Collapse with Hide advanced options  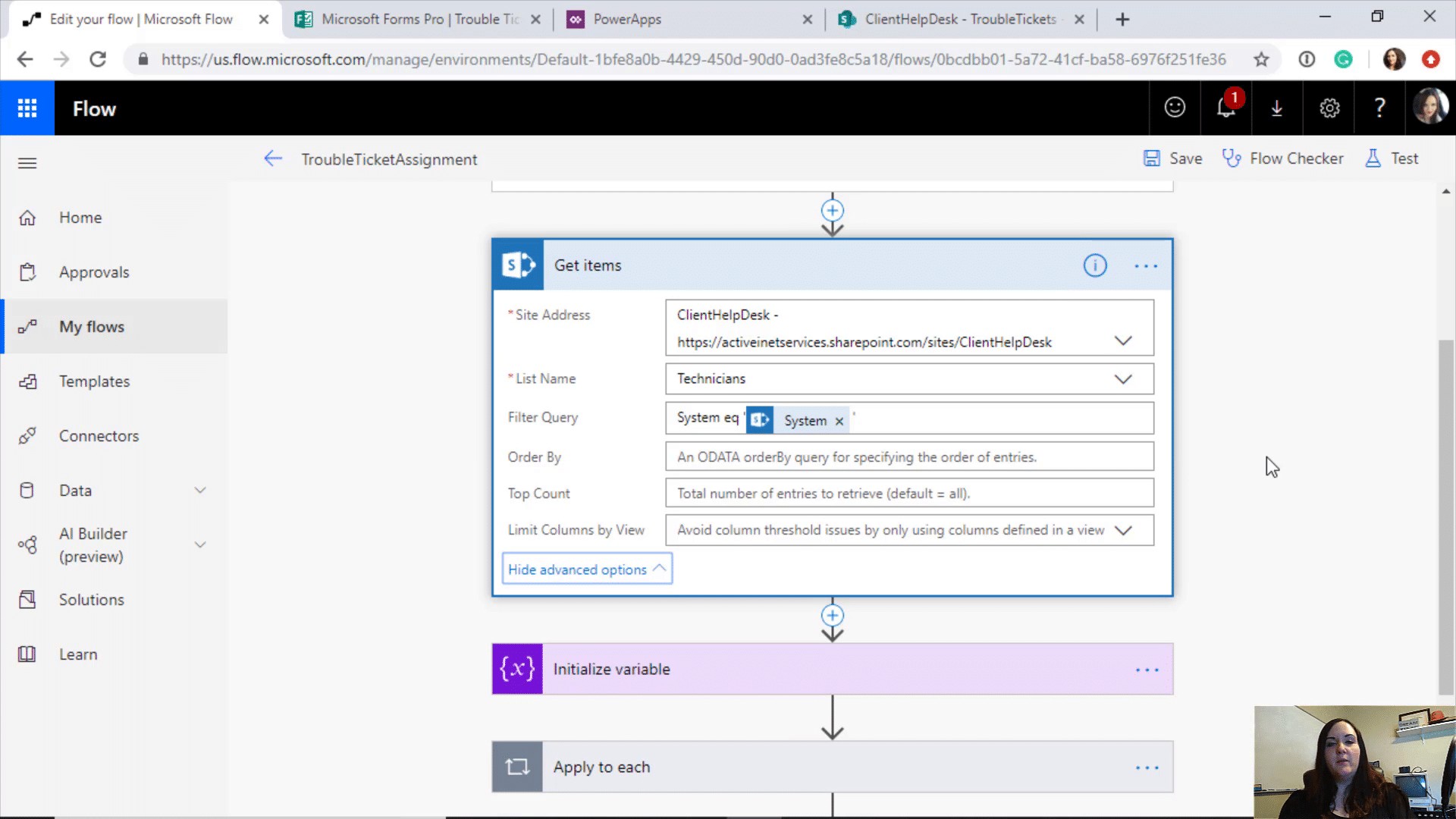coord(587,570)
